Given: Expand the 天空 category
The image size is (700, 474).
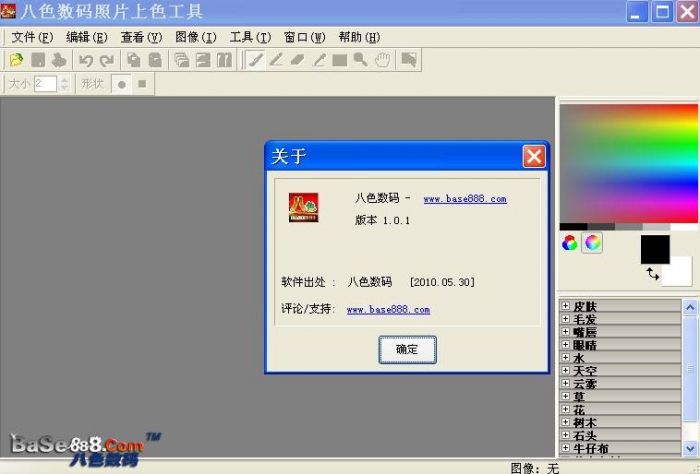Looking at the screenshot, I should pos(566,371).
